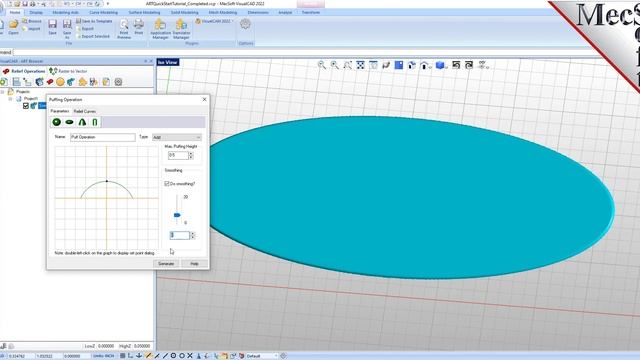Click in the Name field of Puffing dialog

click(x=102, y=137)
